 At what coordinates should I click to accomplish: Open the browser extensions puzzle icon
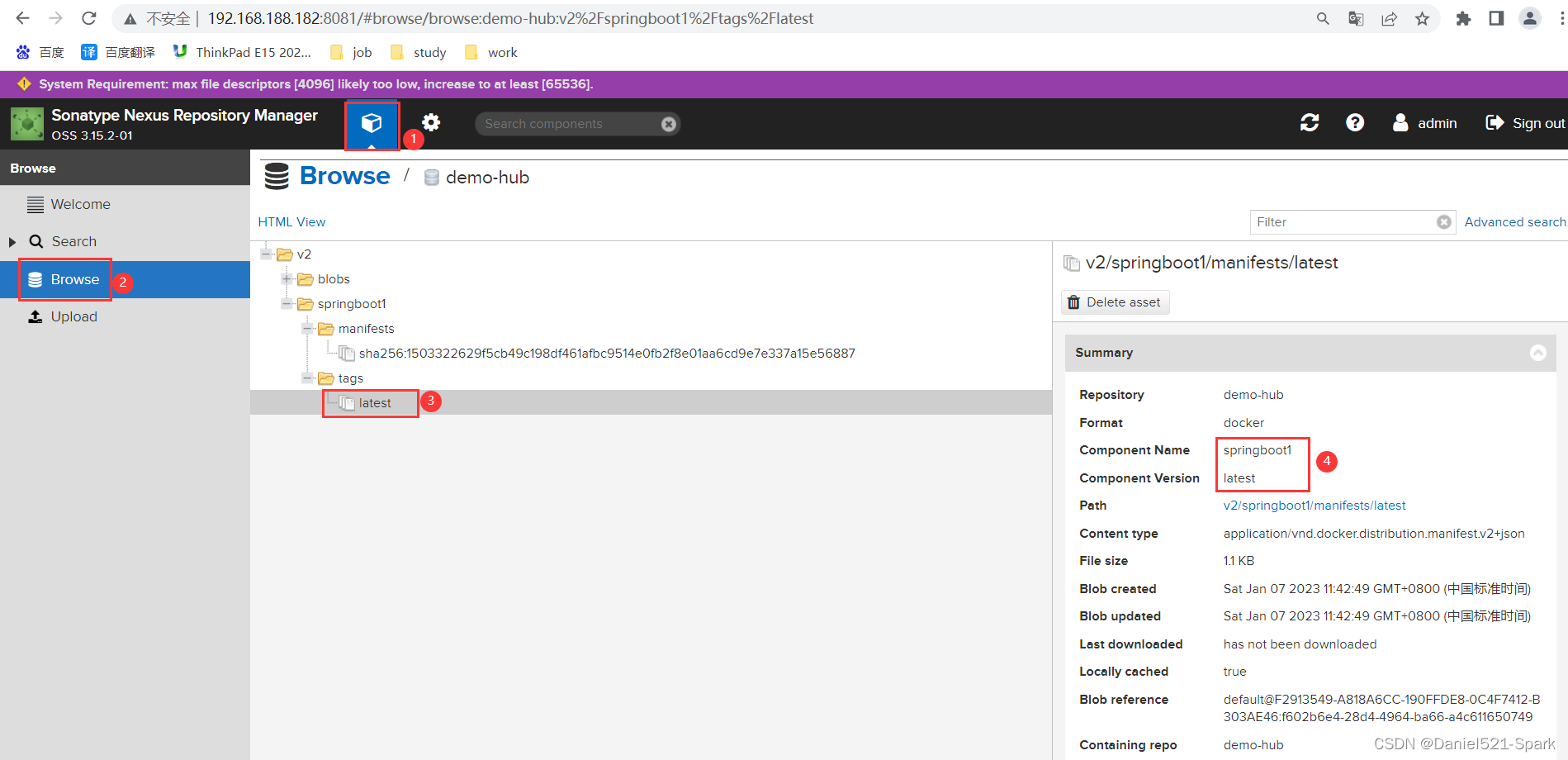click(x=1463, y=18)
